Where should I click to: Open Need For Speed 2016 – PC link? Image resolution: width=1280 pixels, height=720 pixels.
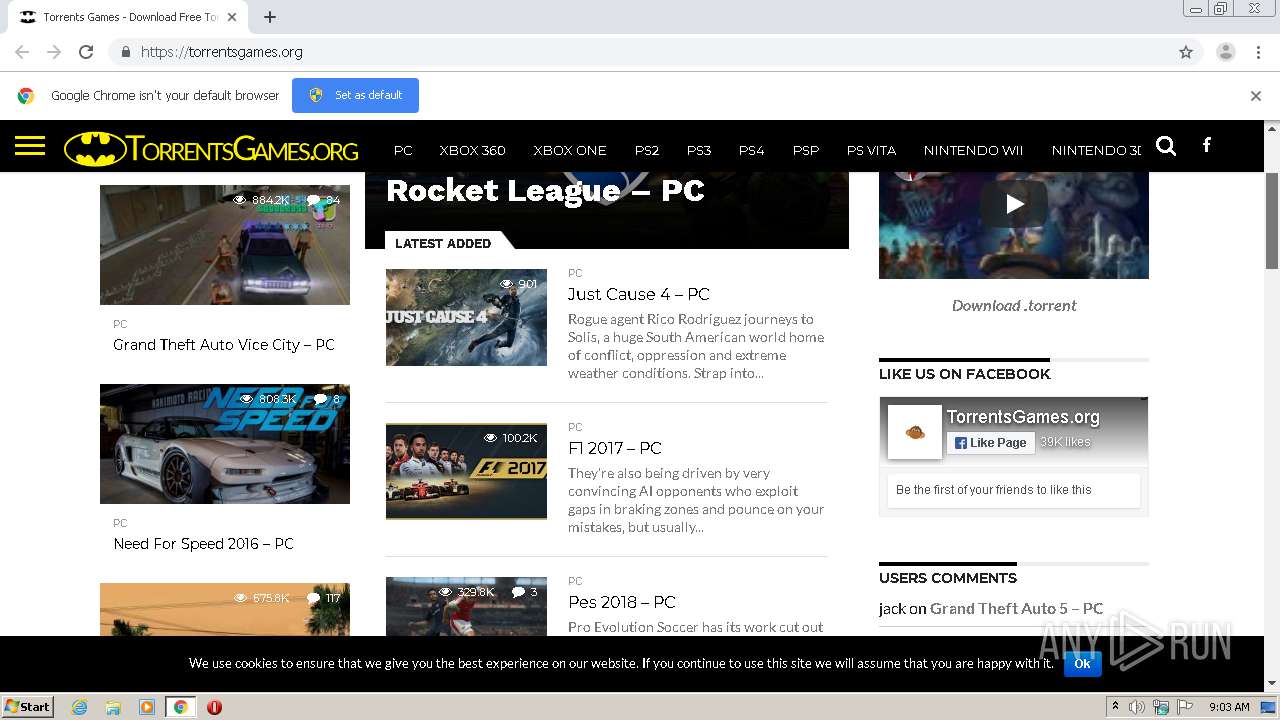pos(203,544)
